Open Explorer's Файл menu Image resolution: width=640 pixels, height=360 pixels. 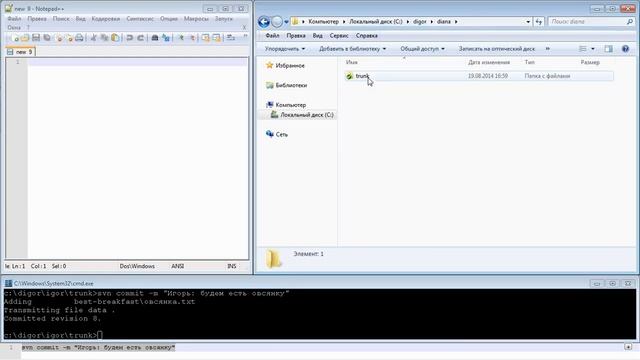pyautogui.click(x=272, y=36)
